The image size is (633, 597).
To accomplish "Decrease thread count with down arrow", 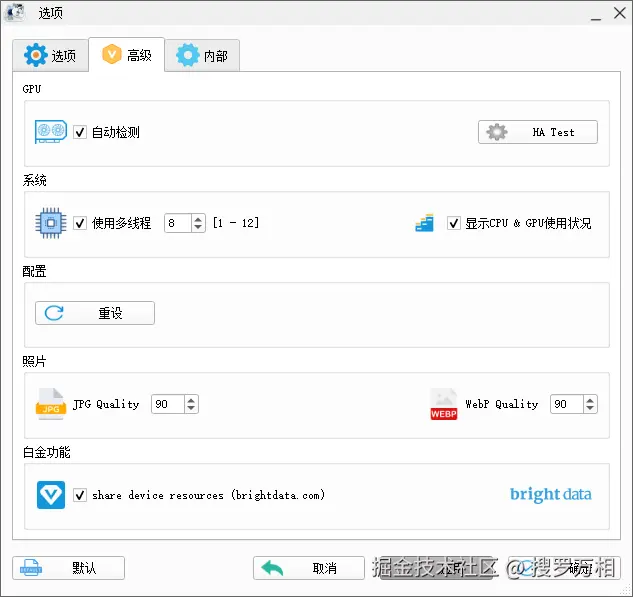I will [x=198, y=227].
